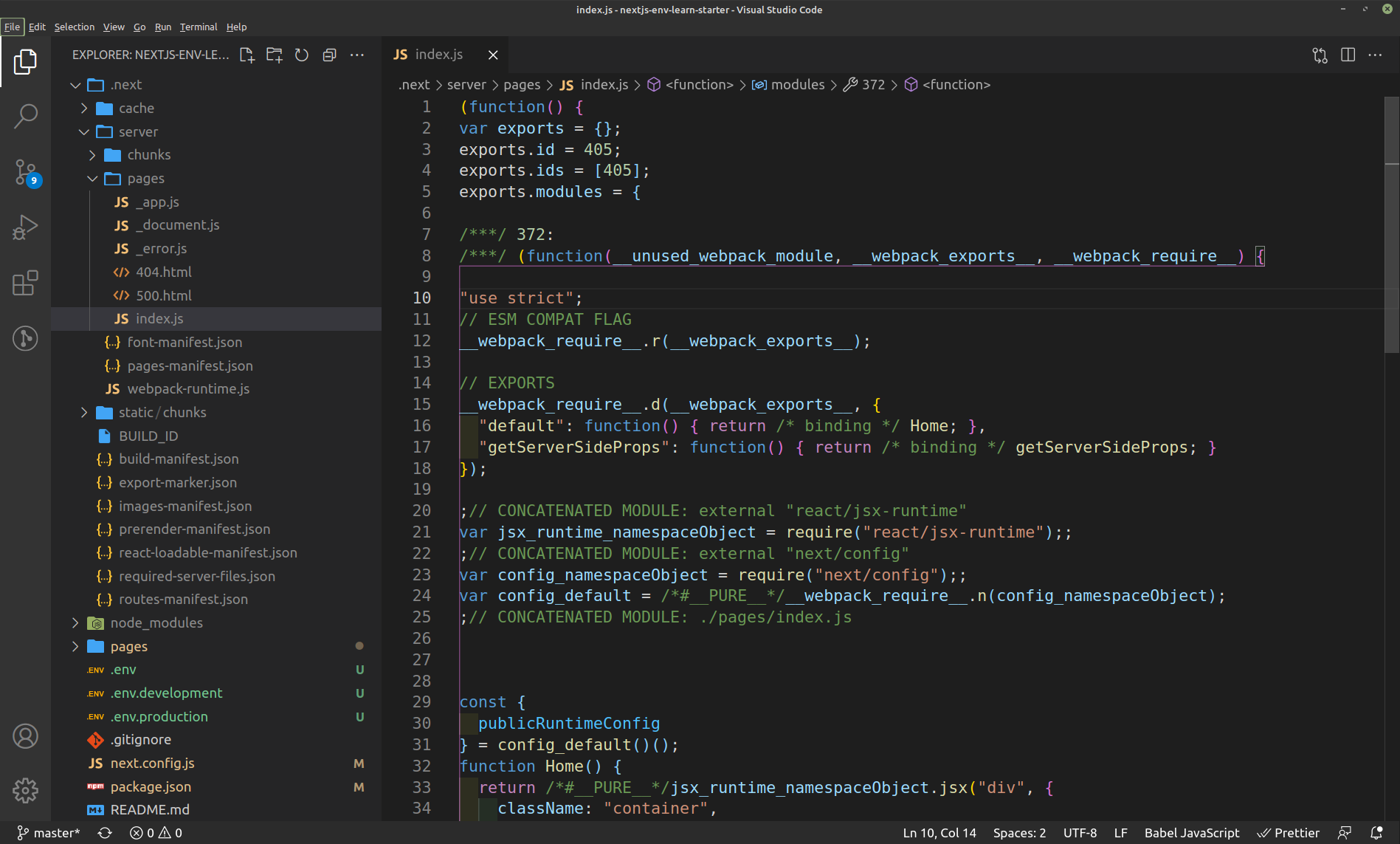Open the Search view icon
Image resolution: width=1400 pixels, height=844 pixels.
(x=25, y=116)
